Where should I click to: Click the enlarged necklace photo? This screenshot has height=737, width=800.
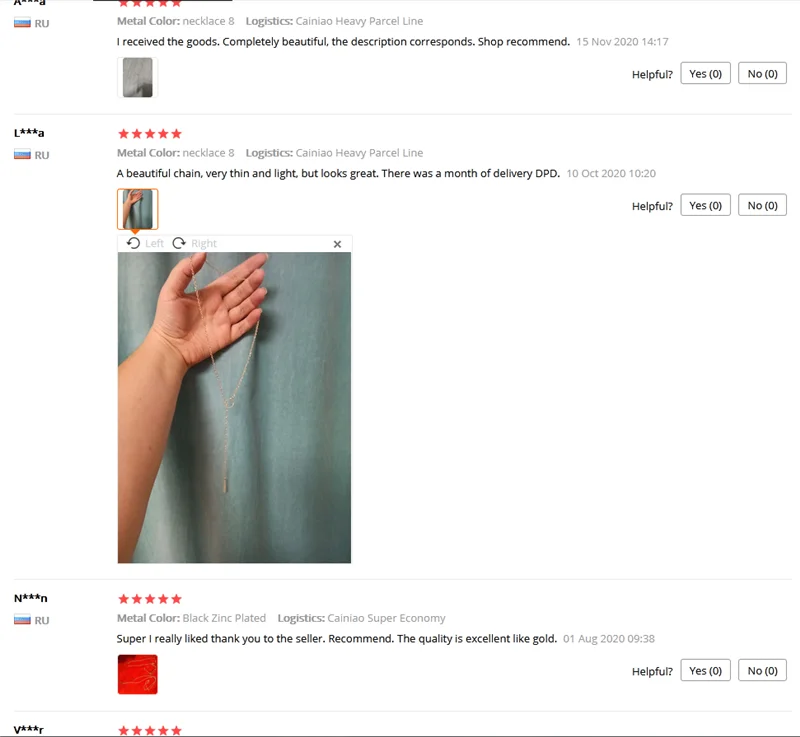click(234, 408)
